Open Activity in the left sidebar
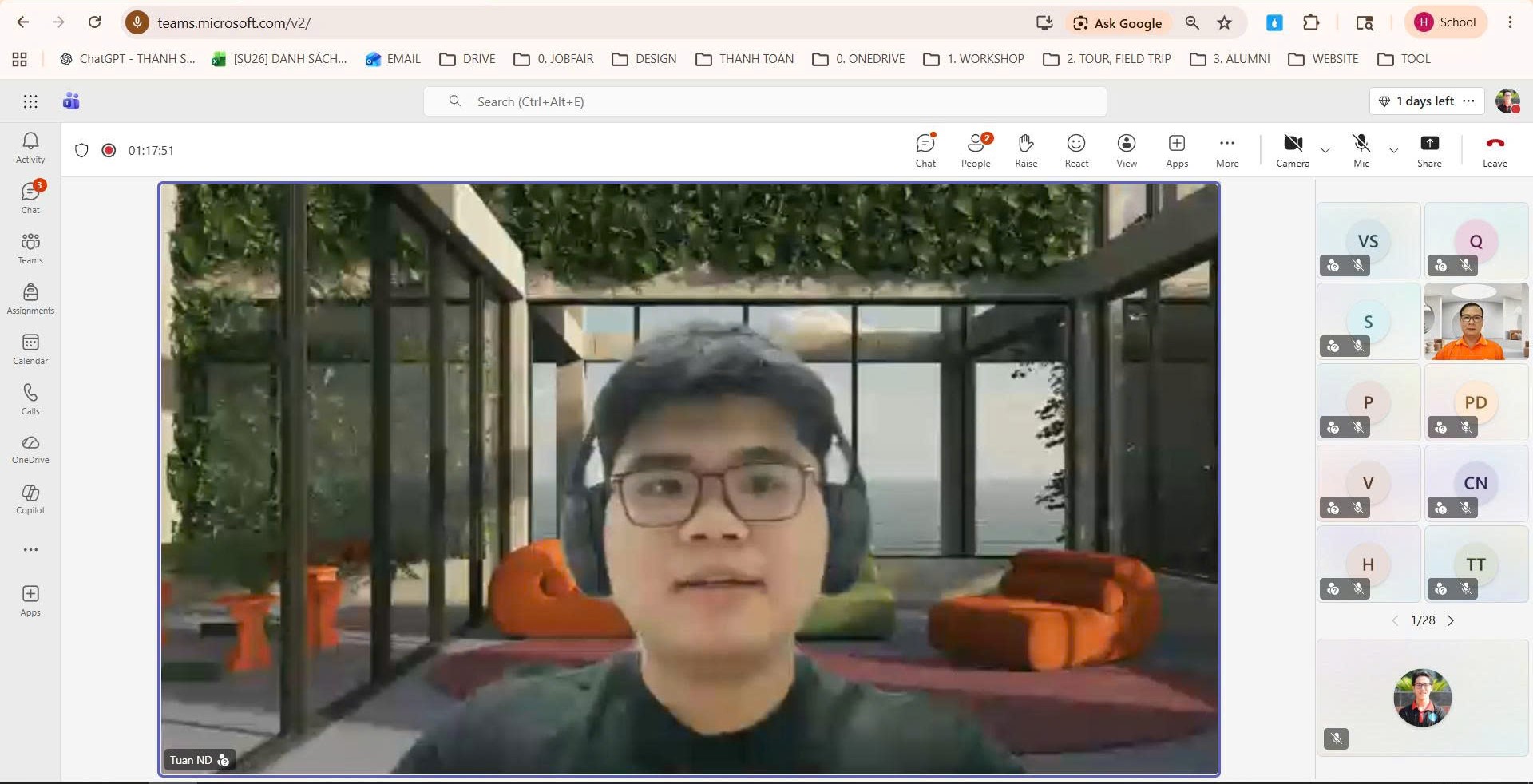Viewport: 1533px width, 784px height. 30,148
